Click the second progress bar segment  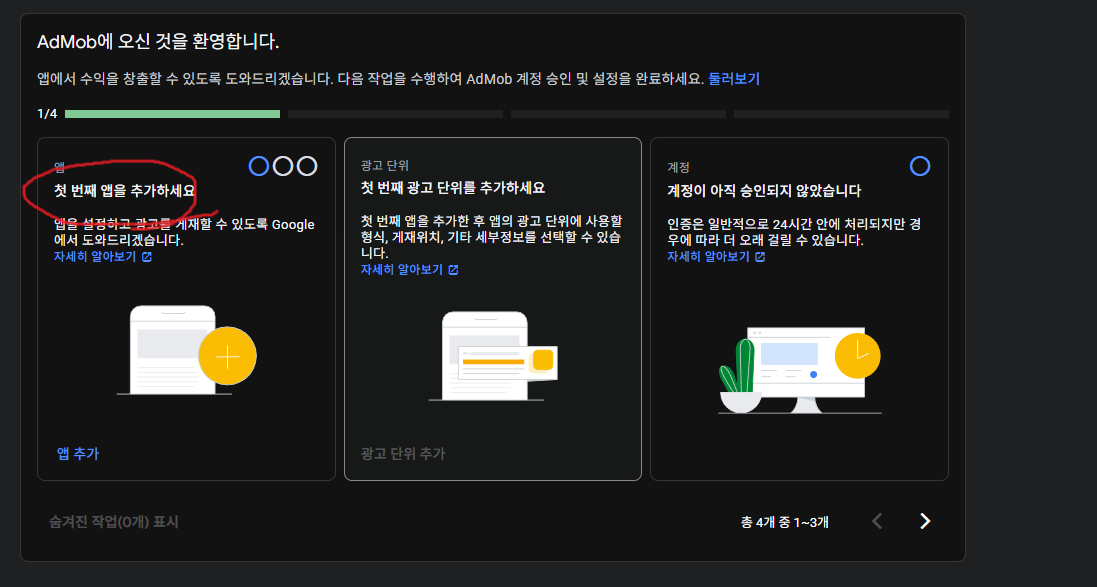[395, 114]
